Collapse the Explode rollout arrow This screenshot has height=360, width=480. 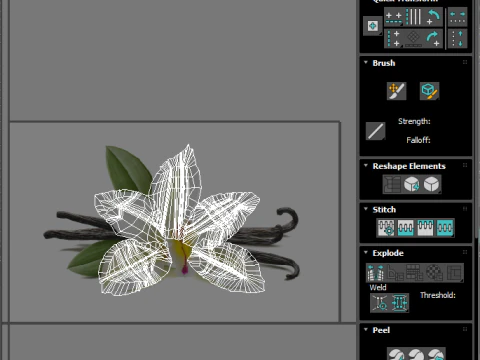(366, 252)
